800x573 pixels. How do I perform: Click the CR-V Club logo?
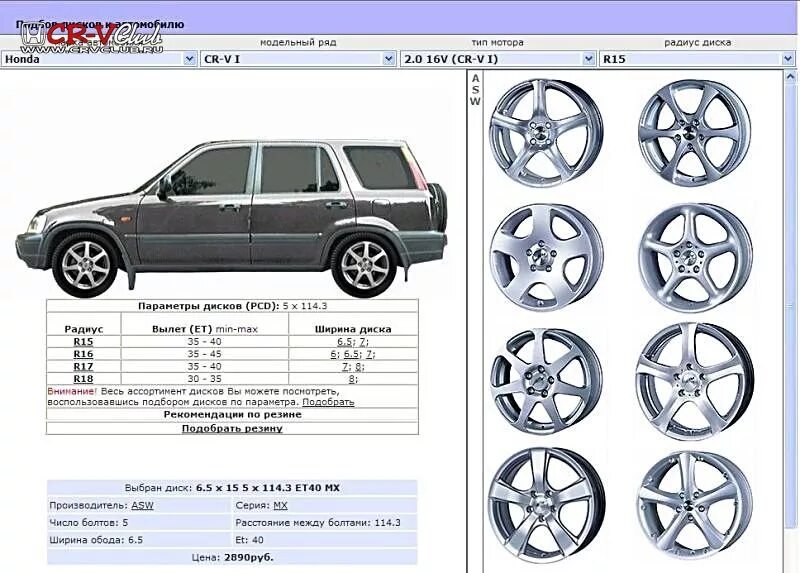92,38
